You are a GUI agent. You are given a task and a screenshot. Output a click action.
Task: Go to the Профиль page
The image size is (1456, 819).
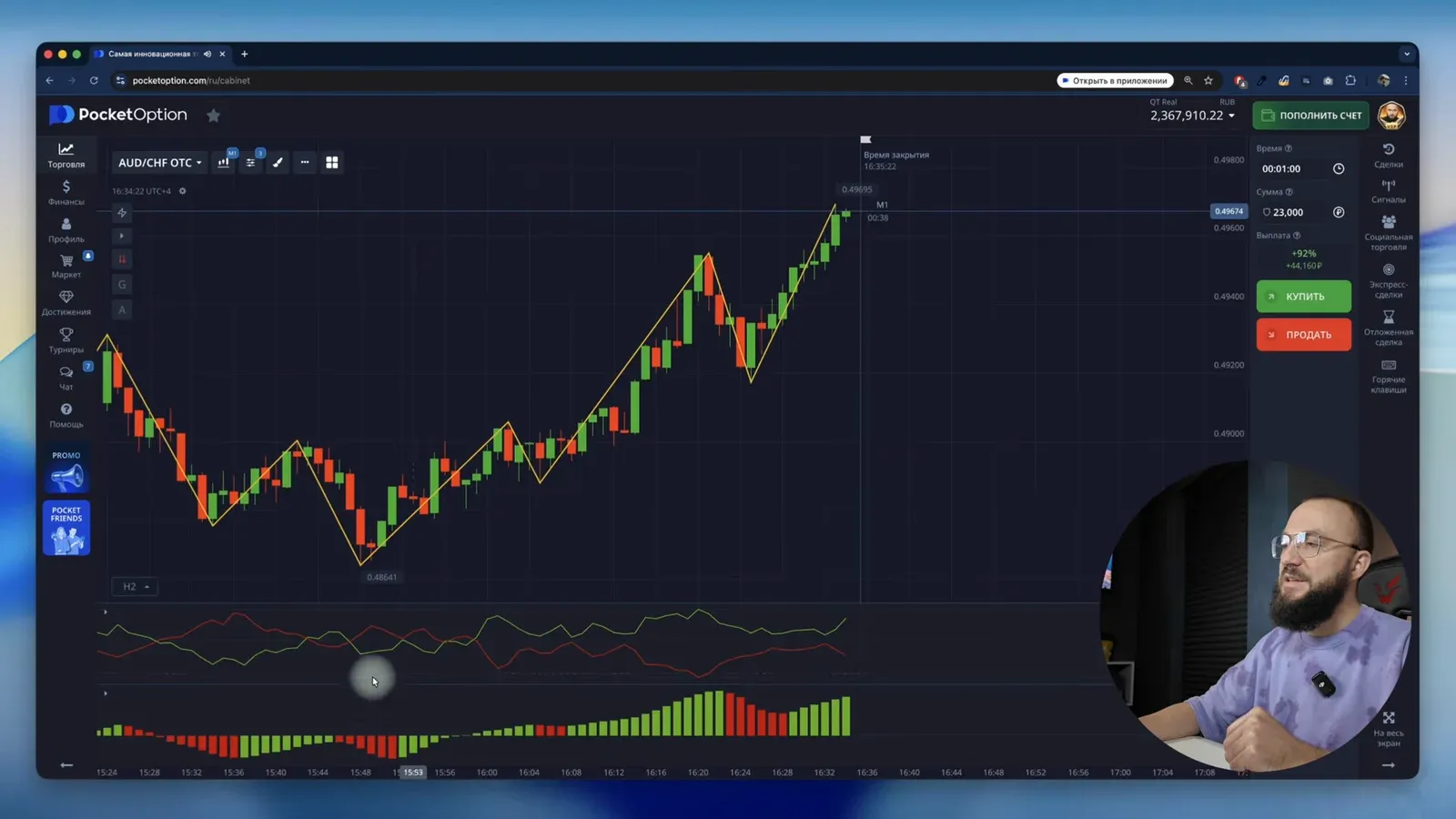click(x=66, y=230)
